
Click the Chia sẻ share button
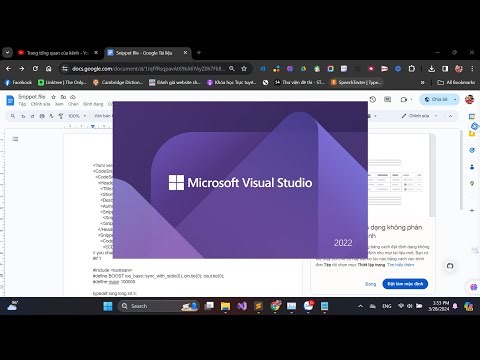click(x=436, y=99)
